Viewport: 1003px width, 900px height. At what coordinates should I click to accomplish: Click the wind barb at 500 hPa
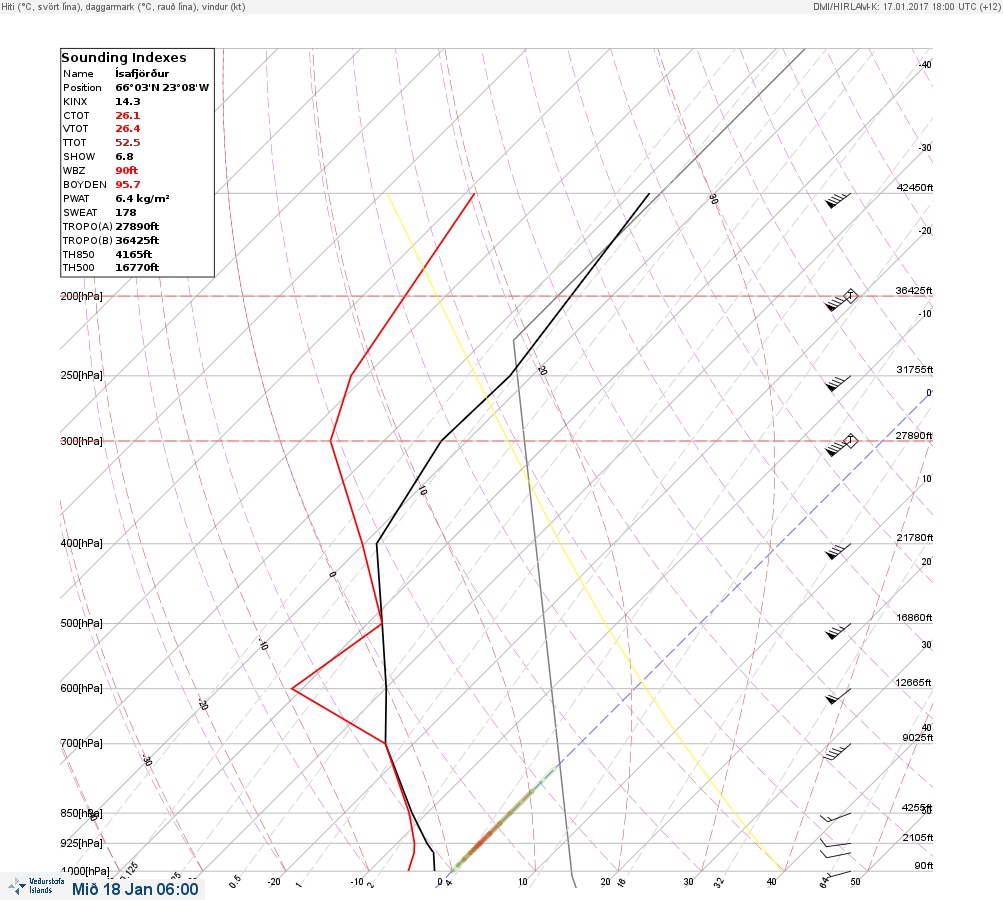click(837, 631)
